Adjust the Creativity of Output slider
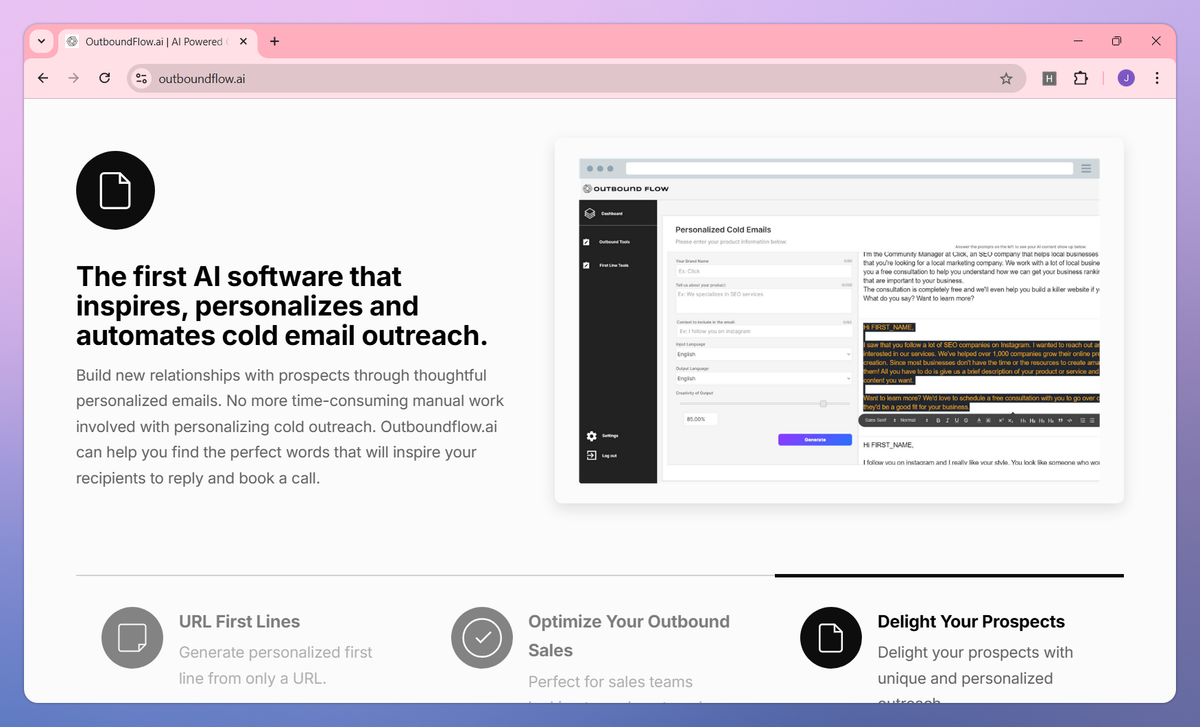1200x727 pixels. [x=823, y=403]
